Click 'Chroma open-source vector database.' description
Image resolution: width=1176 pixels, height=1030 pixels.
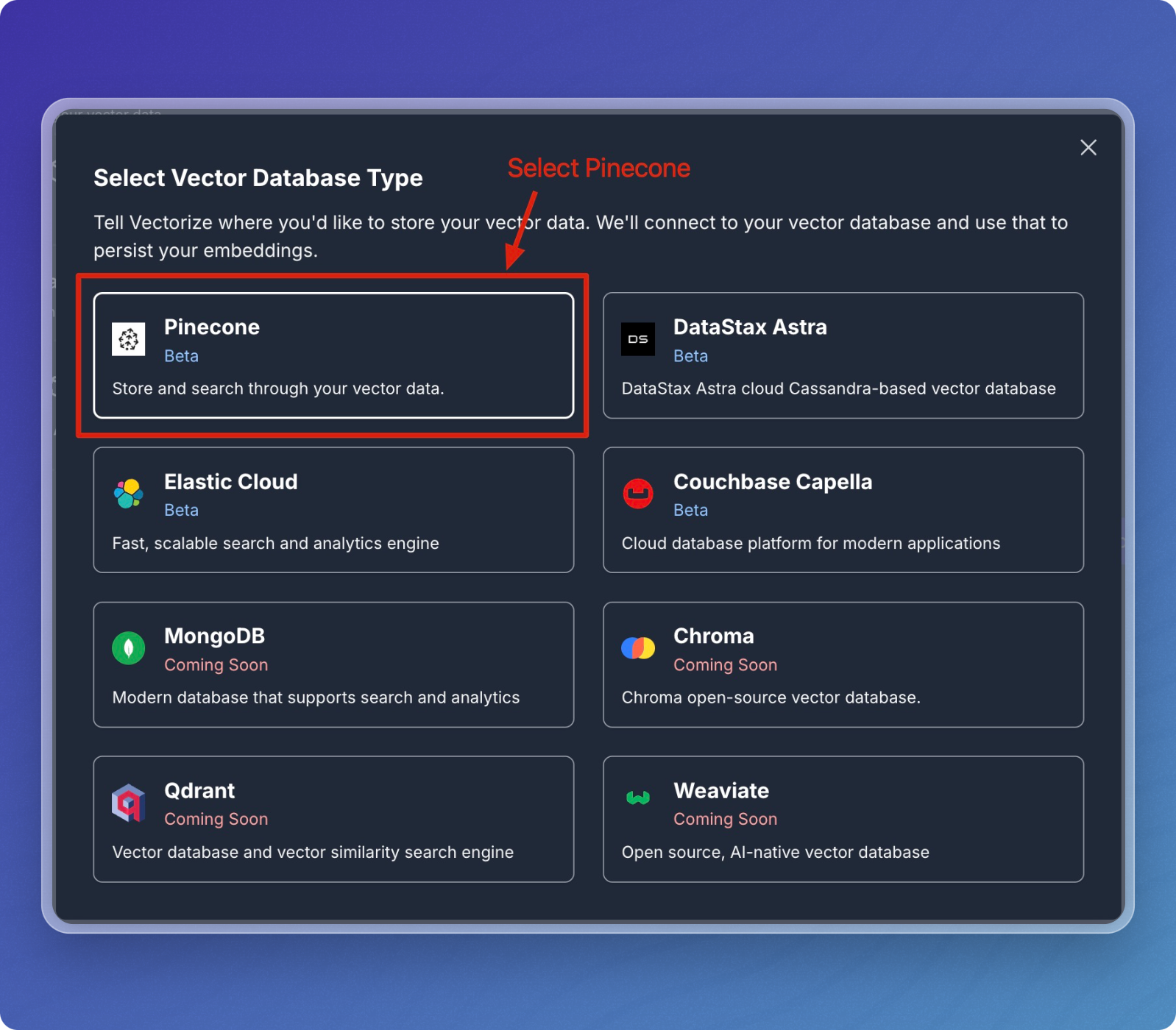pos(771,697)
